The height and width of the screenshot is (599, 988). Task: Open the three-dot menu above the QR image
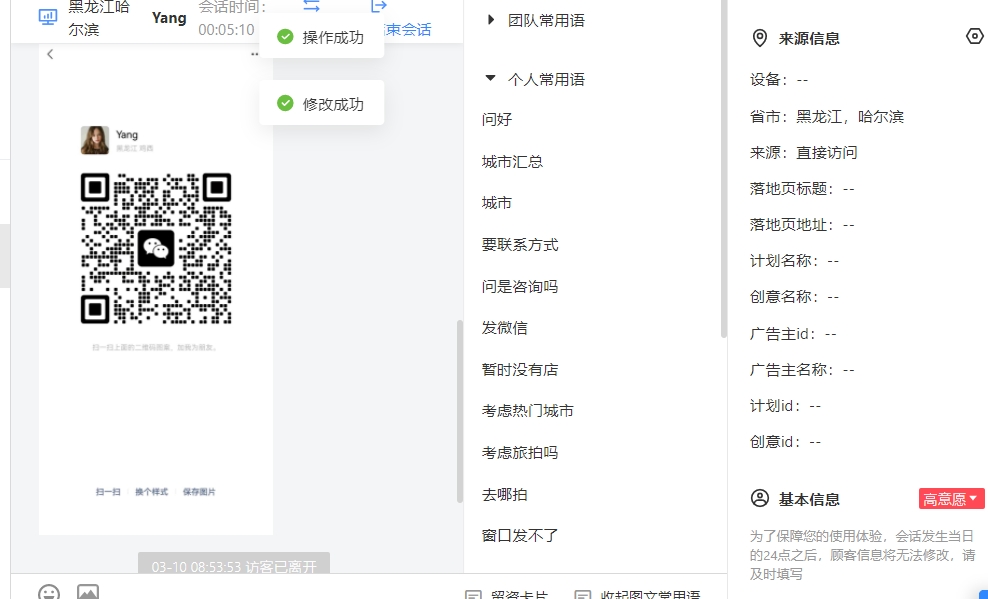pyautogui.click(x=255, y=54)
